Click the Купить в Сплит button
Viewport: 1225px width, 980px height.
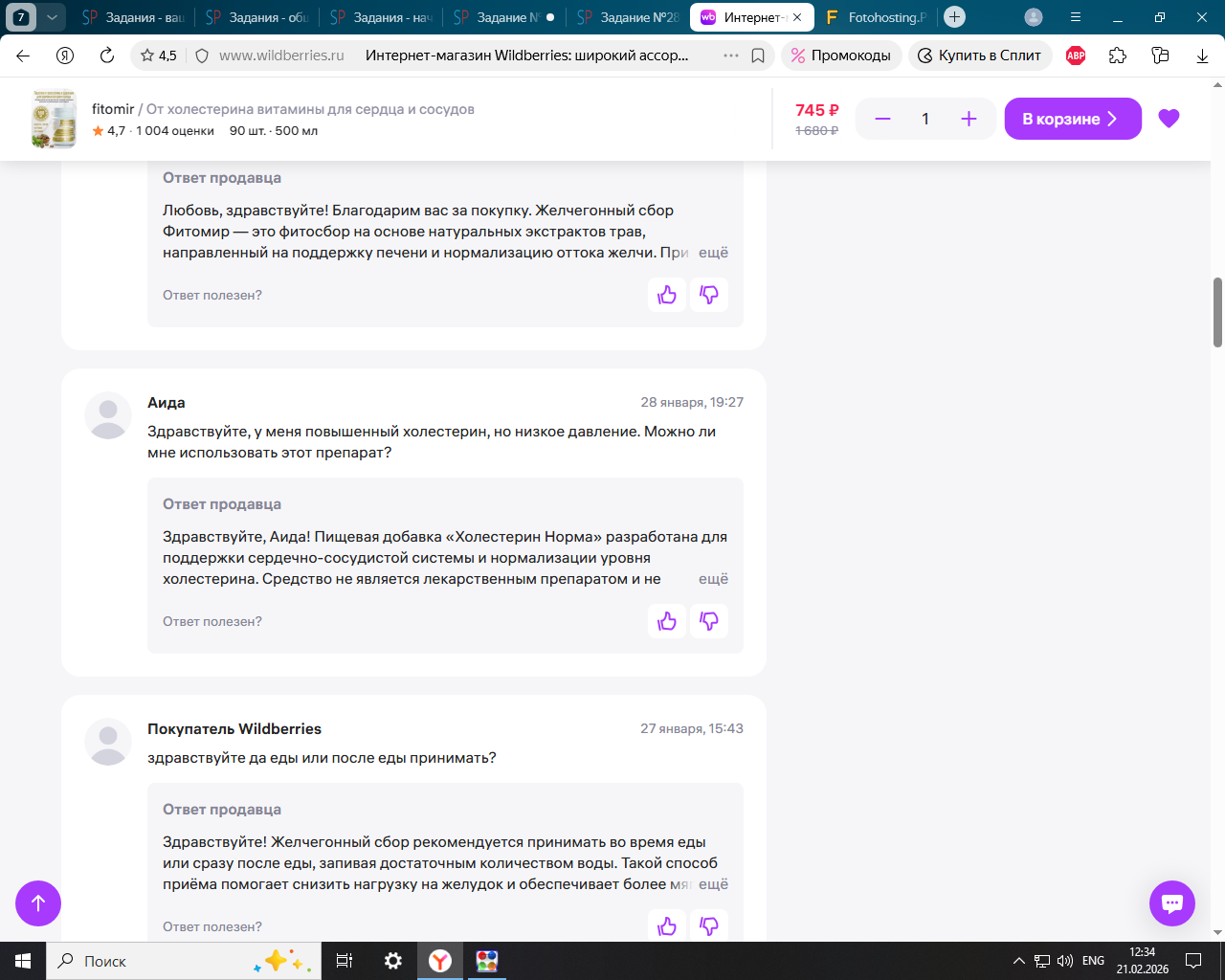[x=980, y=56]
